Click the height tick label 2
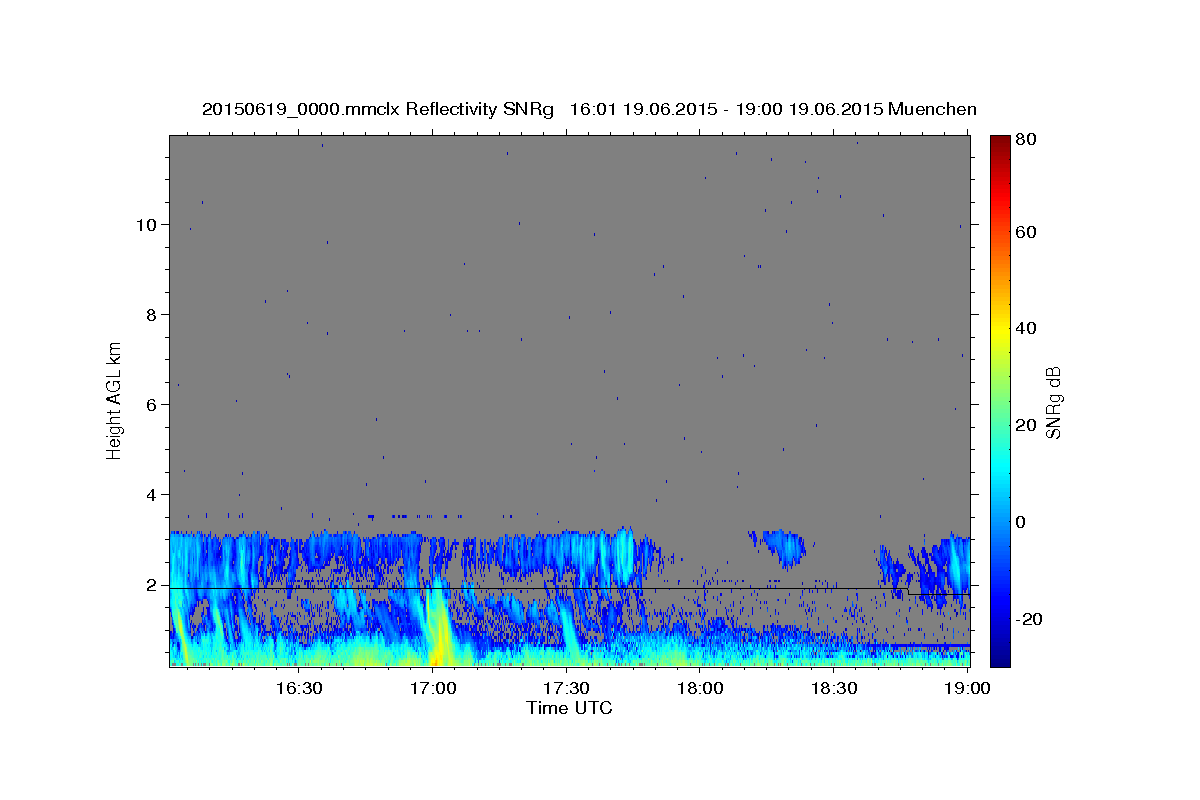This screenshot has width=1200, height=800. [152, 584]
